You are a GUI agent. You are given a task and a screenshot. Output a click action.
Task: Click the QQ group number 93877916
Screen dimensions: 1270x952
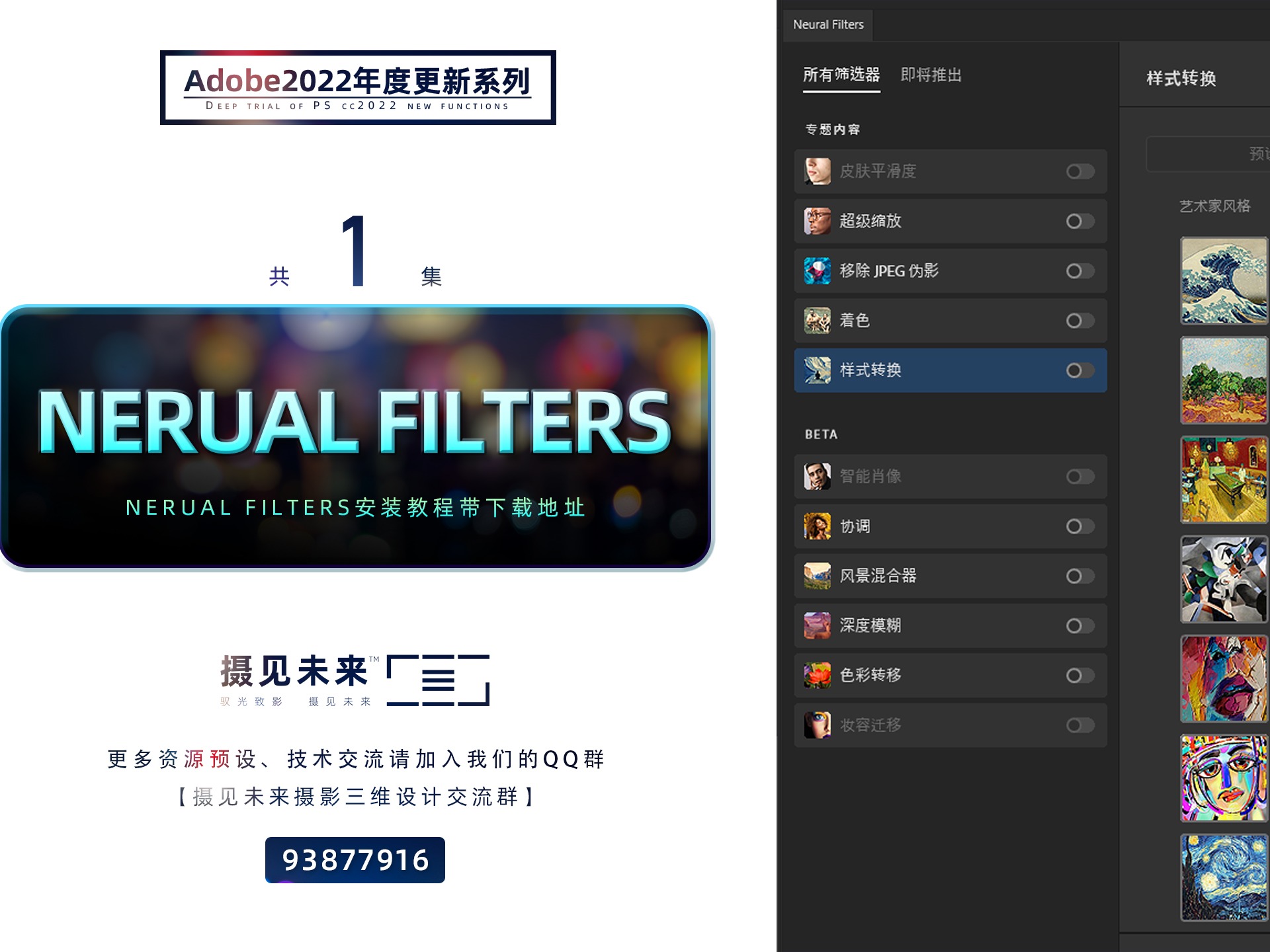tap(355, 860)
